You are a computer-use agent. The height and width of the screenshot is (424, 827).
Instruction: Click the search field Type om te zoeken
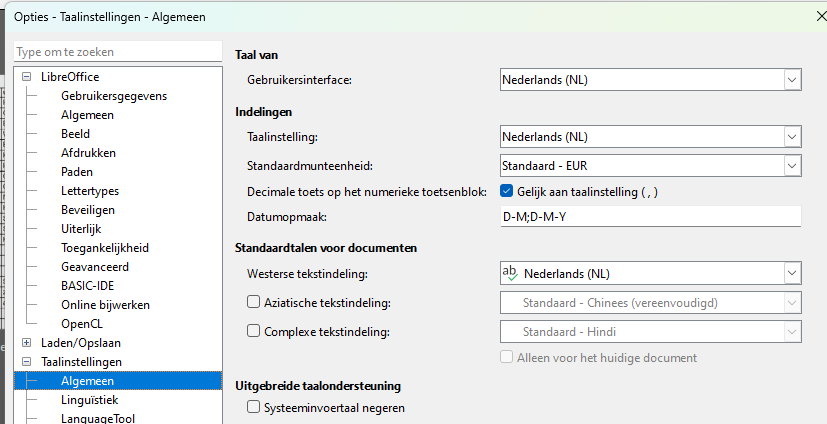(117, 51)
